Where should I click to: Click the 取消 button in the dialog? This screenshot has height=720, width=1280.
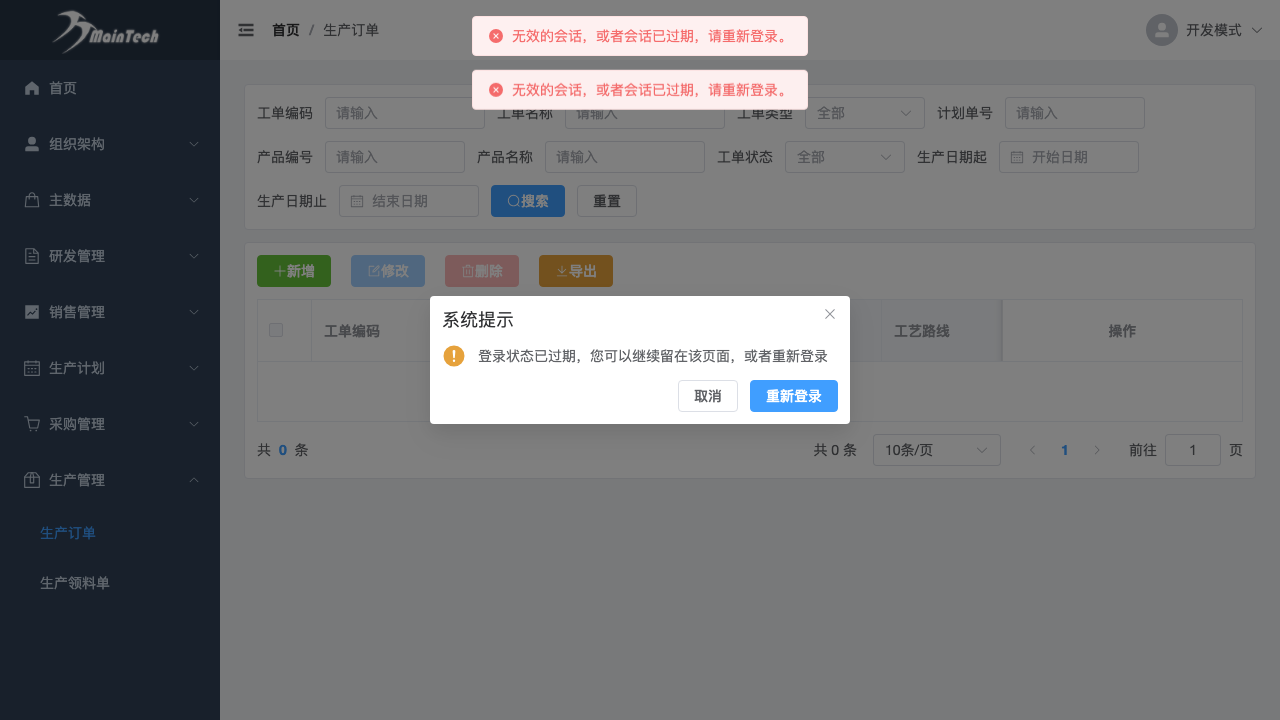[x=707, y=396]
